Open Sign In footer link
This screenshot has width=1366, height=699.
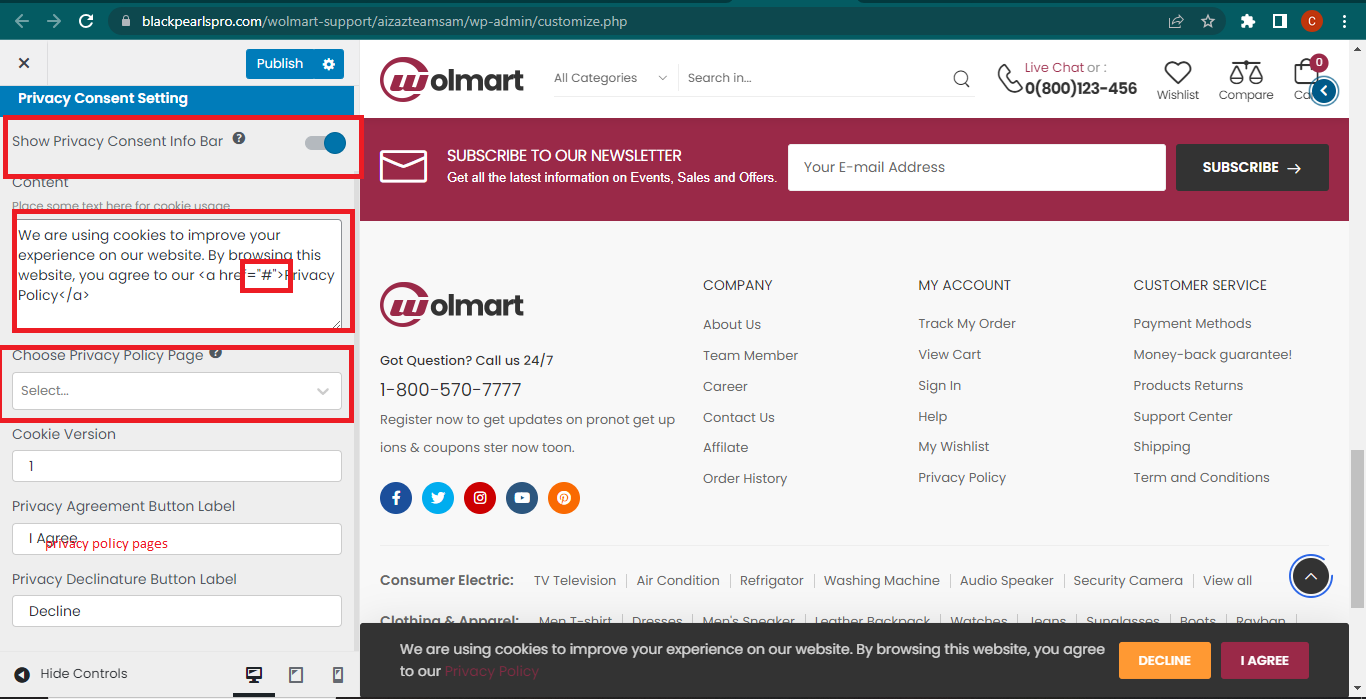click(x=940, y=385)
